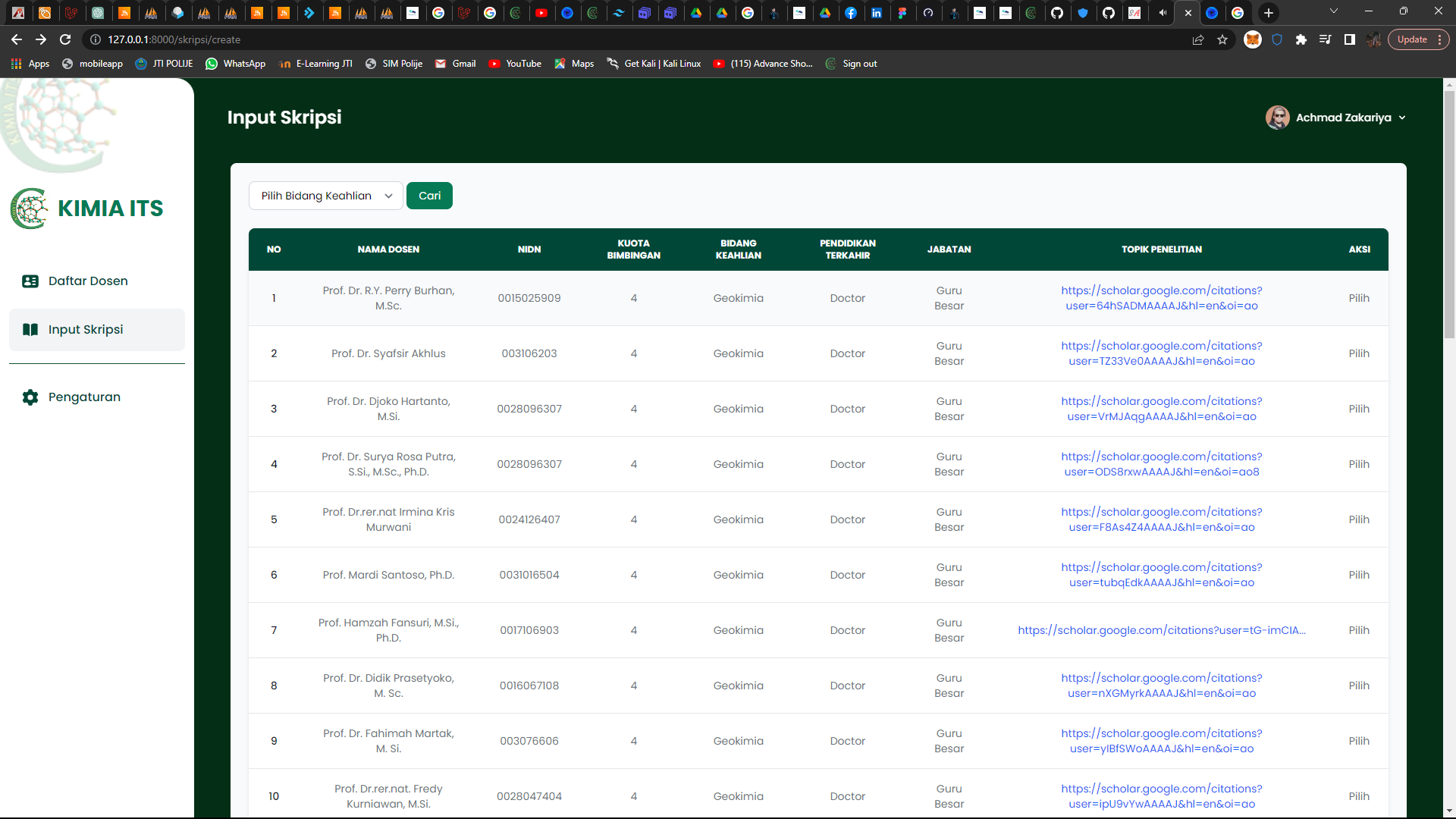Open the Brave shield extension icon
The width and height of the screenshot is (1456, 819).
click(x=1277, y=39)
